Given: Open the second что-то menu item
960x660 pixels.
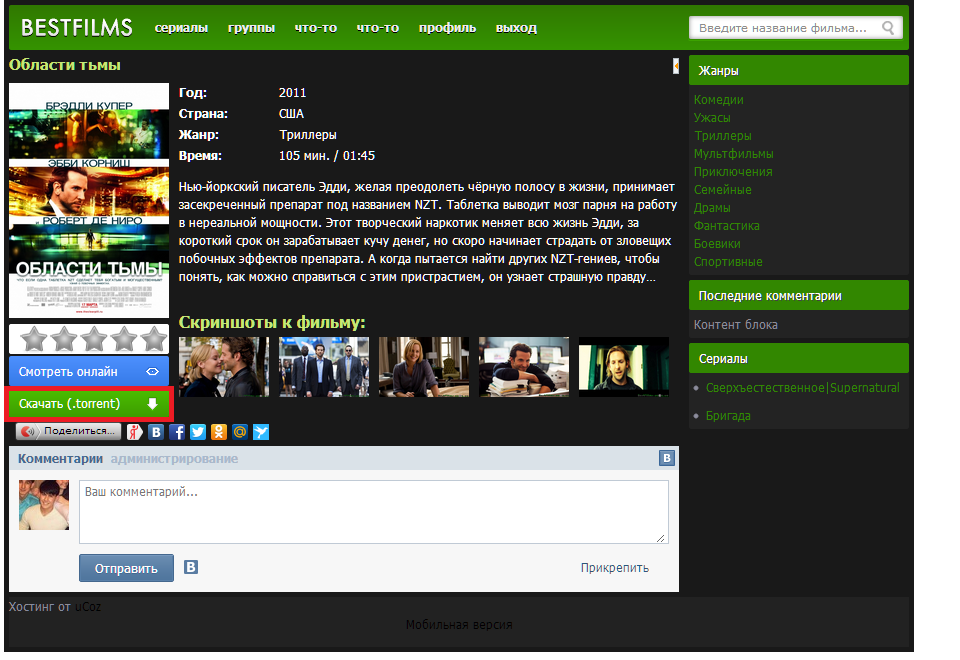Looking at the screenshot, I should pyautogui.click(x=378, y=28).
